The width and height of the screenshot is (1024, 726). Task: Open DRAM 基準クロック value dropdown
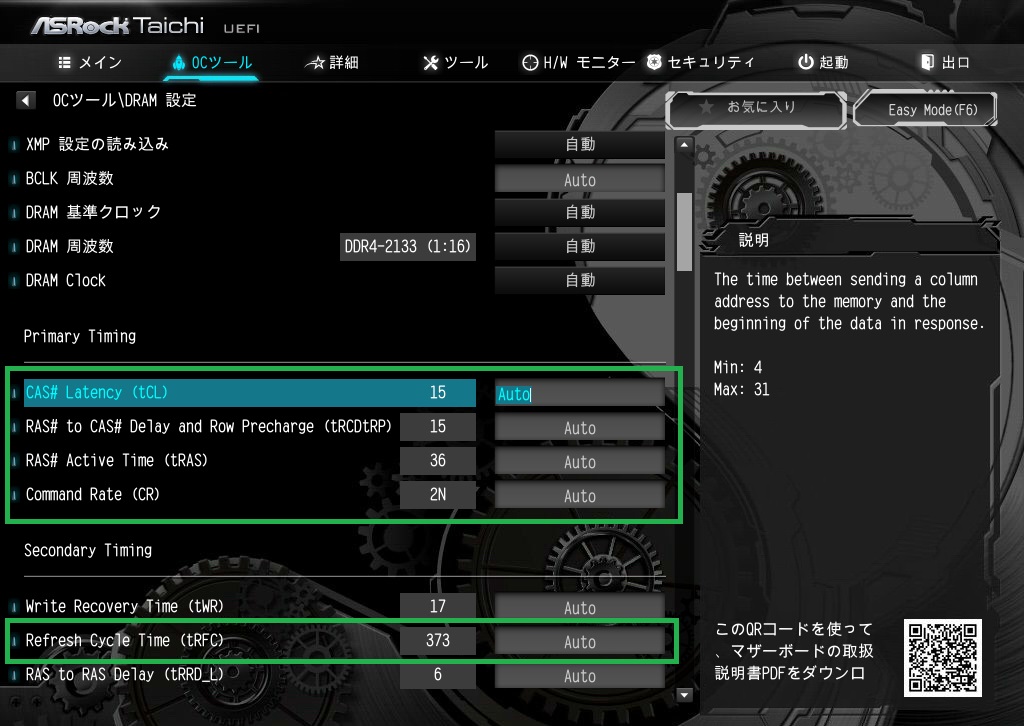point(580,213)
